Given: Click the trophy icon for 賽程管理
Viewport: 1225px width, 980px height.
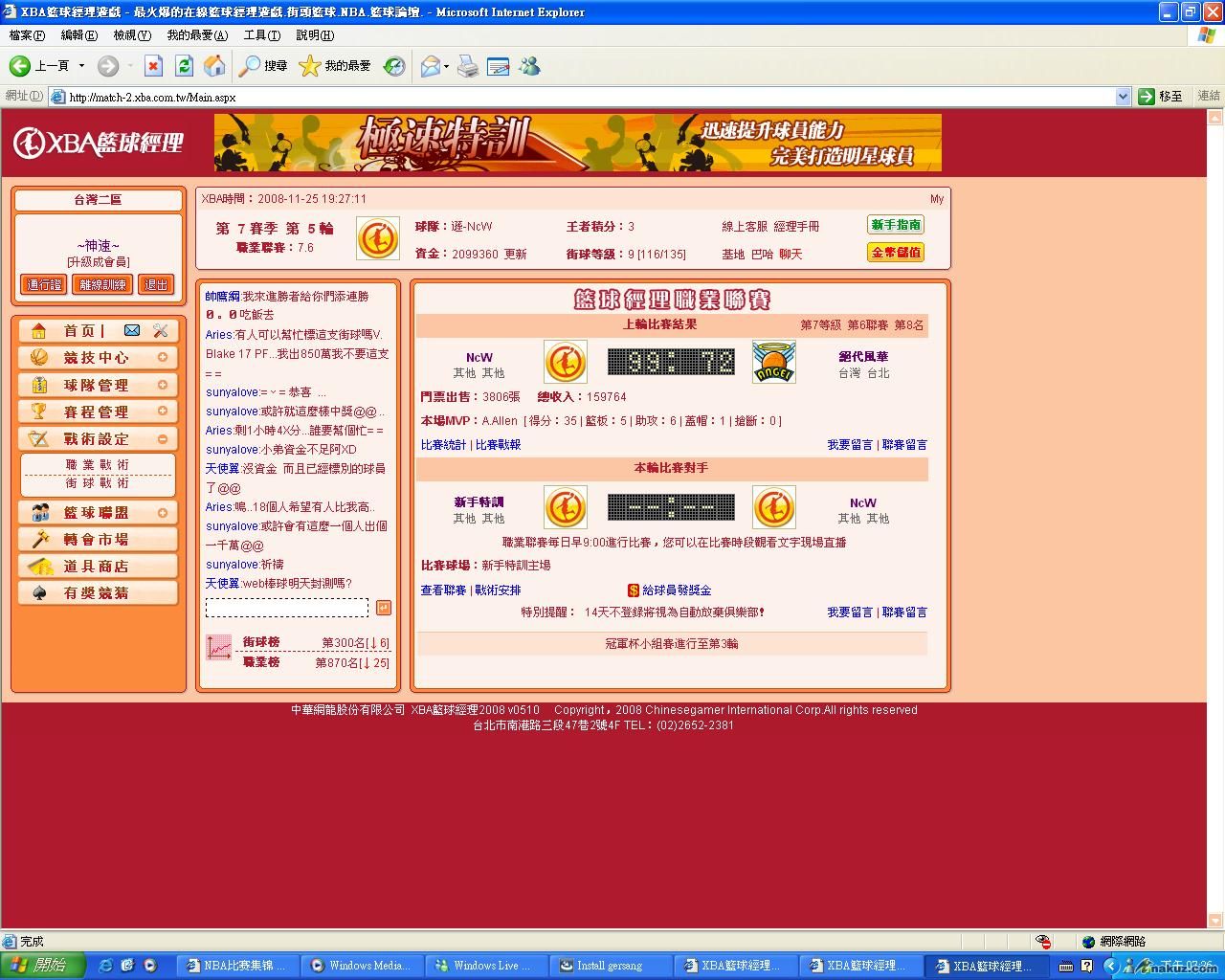Looking at the screenshot, I should pyautogui.click(x=39, y=412).
